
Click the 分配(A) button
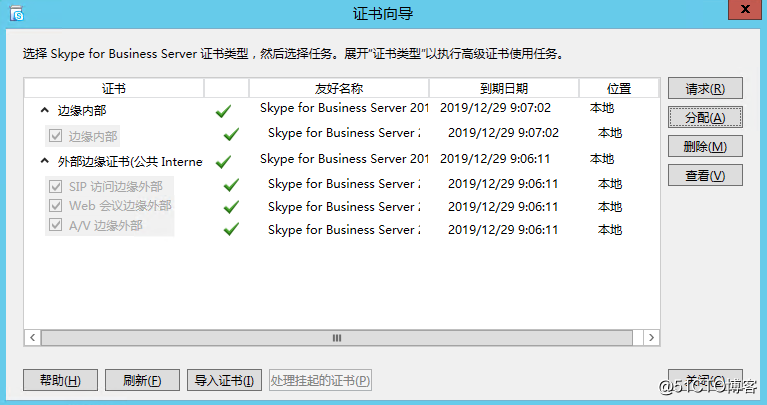coord(705,117)
